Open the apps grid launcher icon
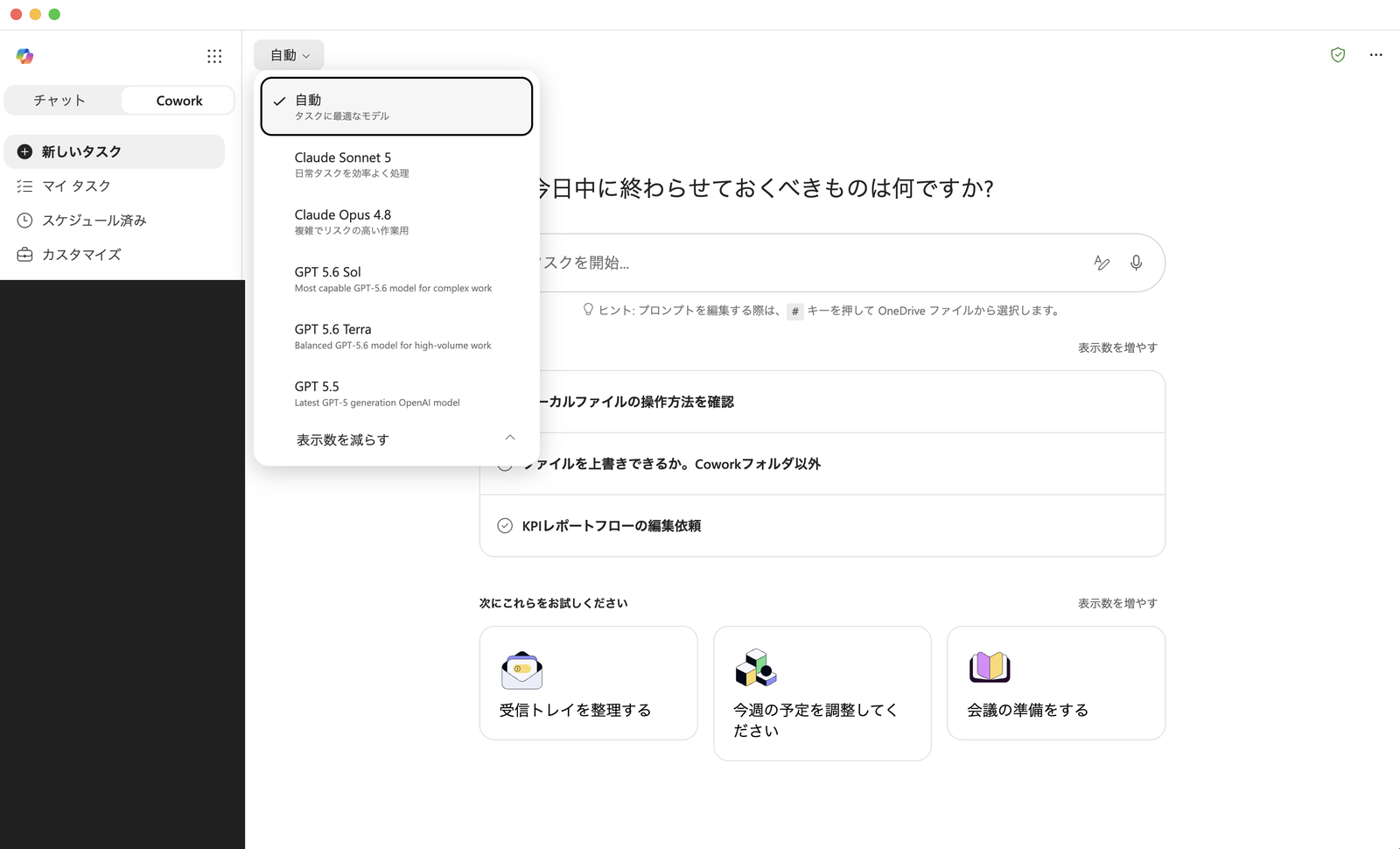 pyautogui.click(x=214, y=56)
